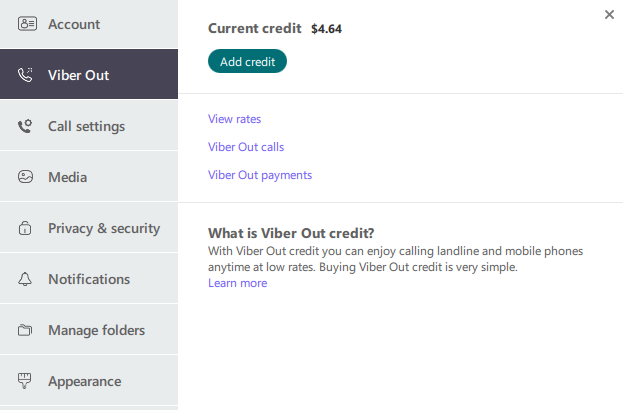Select Manage folders in sidebar
This screenshot has width=623, height=410.
point(96,330)
